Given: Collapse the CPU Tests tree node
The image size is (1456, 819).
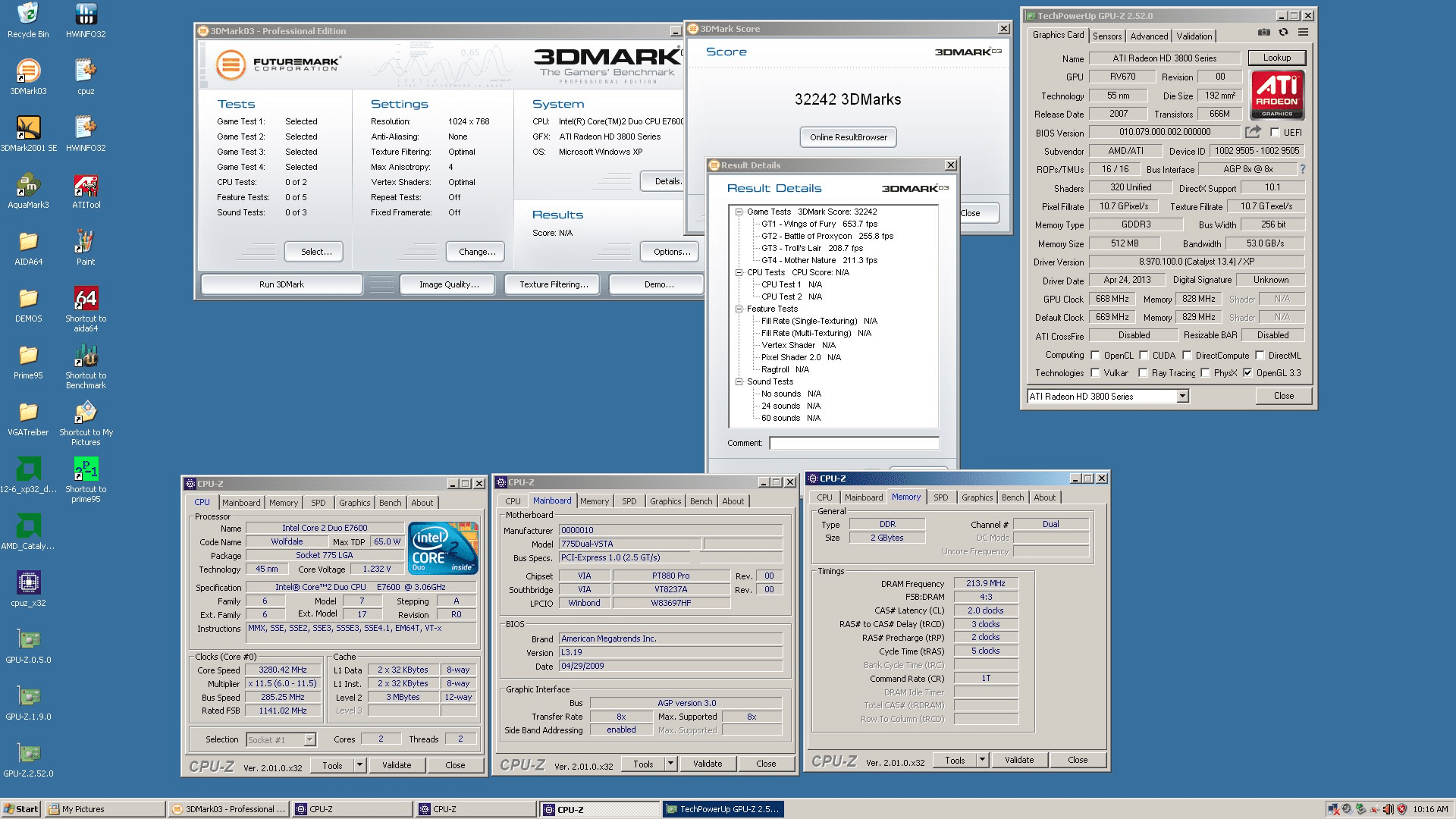Looking at the screenshot, I should [x=739, y=272].
